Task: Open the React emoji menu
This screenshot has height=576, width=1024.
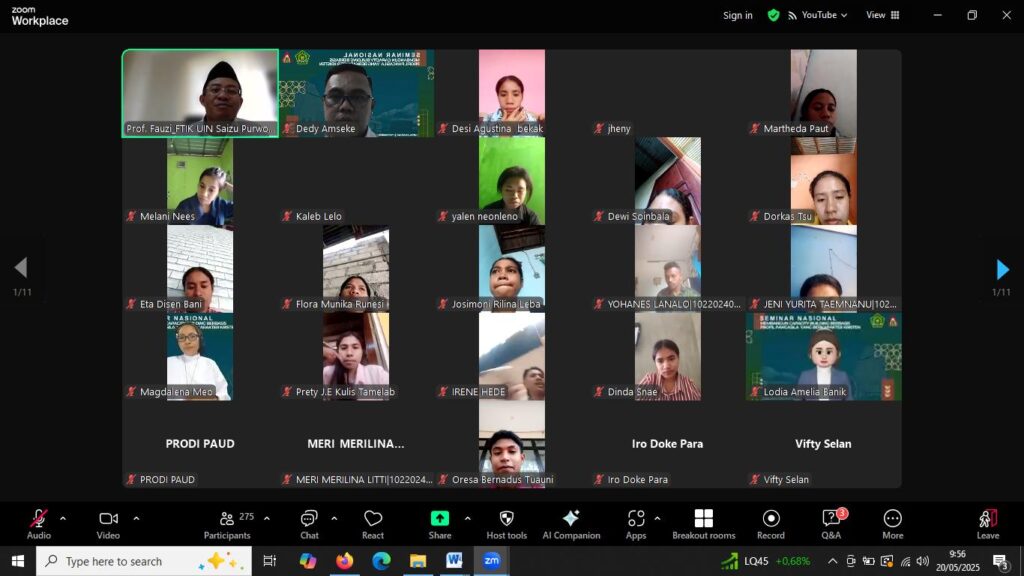Action: (x=373, y=523)
